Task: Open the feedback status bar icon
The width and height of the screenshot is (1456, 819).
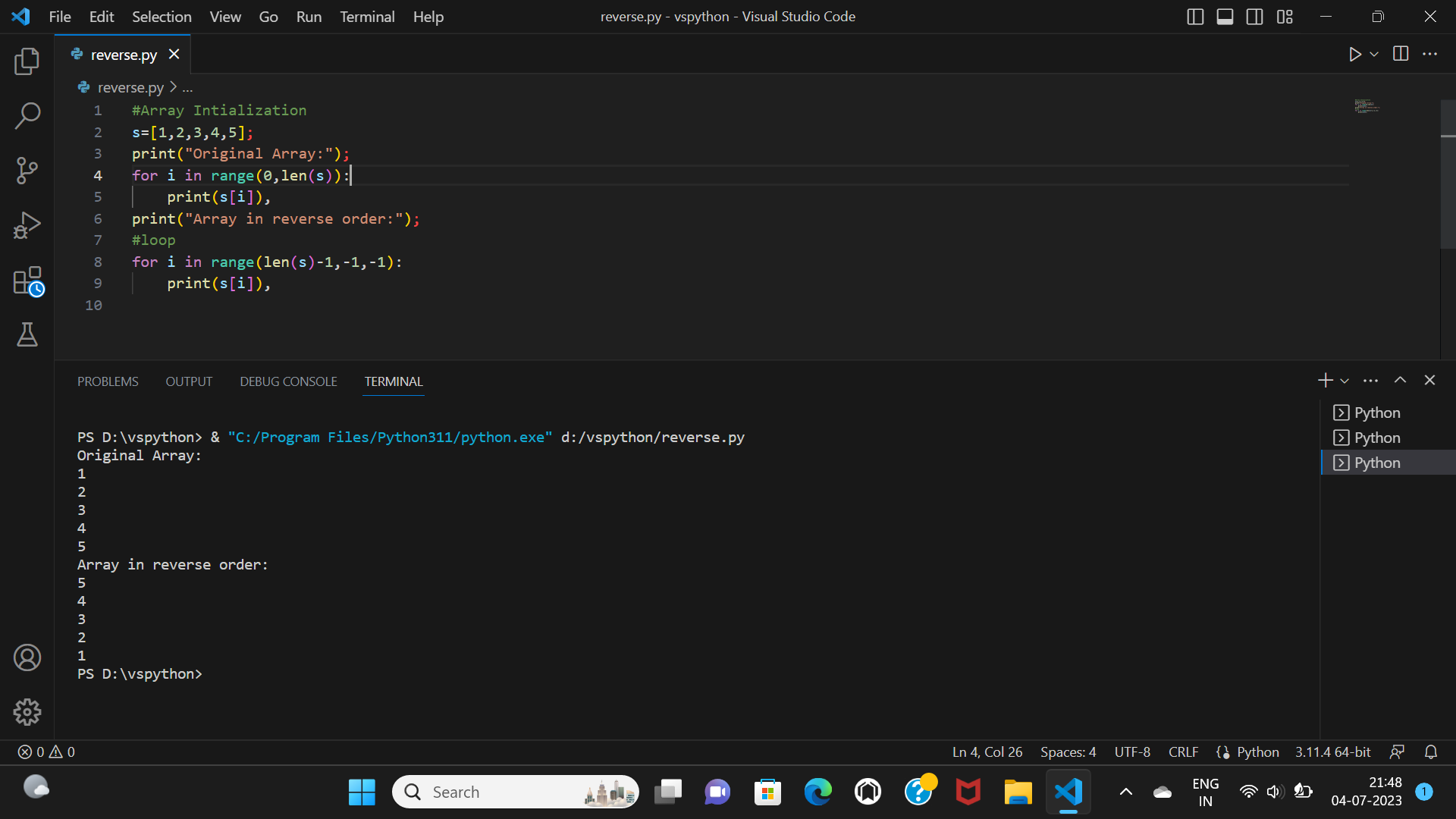Action: 1397,752
